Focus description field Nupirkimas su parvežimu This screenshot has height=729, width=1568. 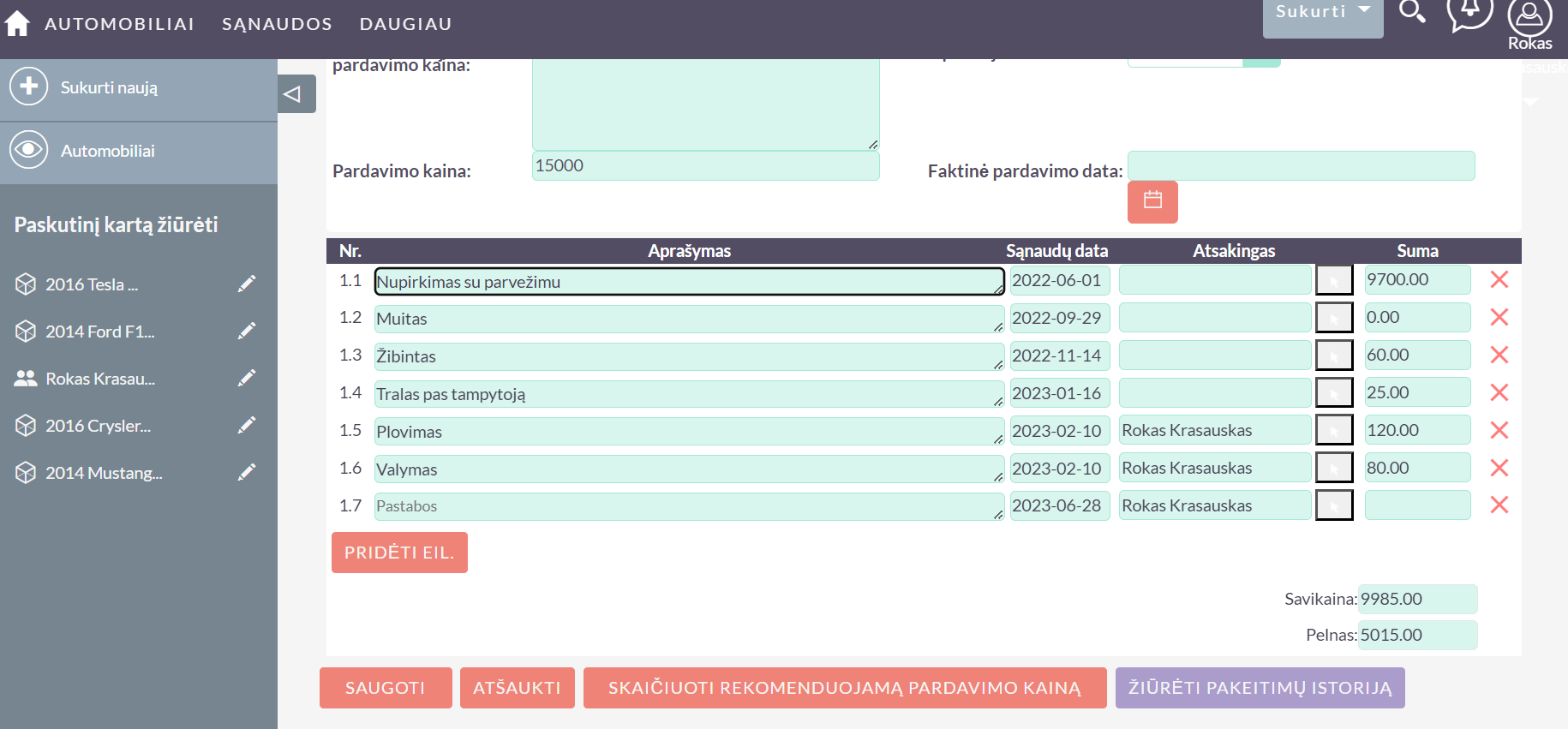tap(690, 281)
